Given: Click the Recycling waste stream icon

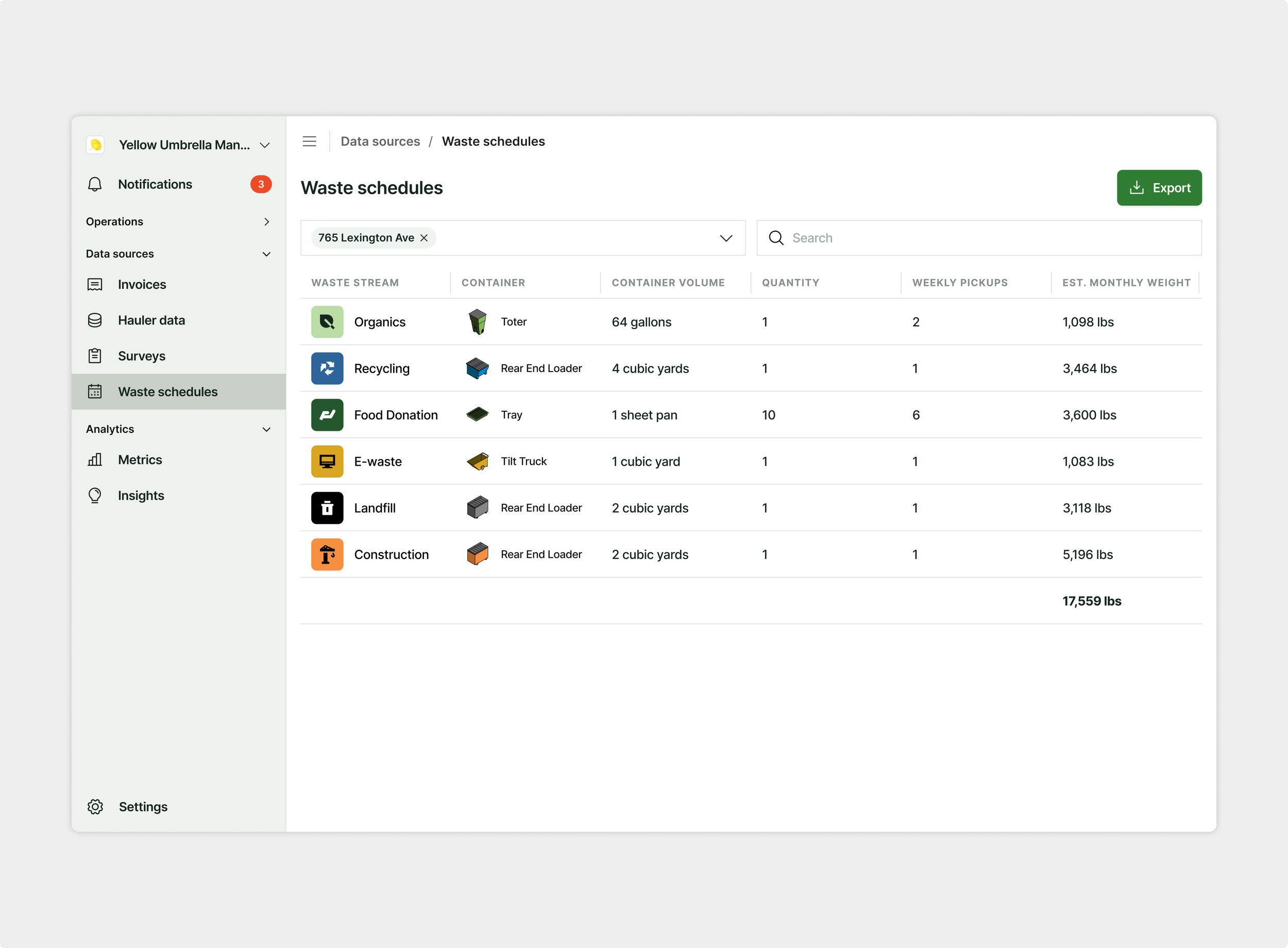Looking at the screenshot, I should [x=327, y=368].
